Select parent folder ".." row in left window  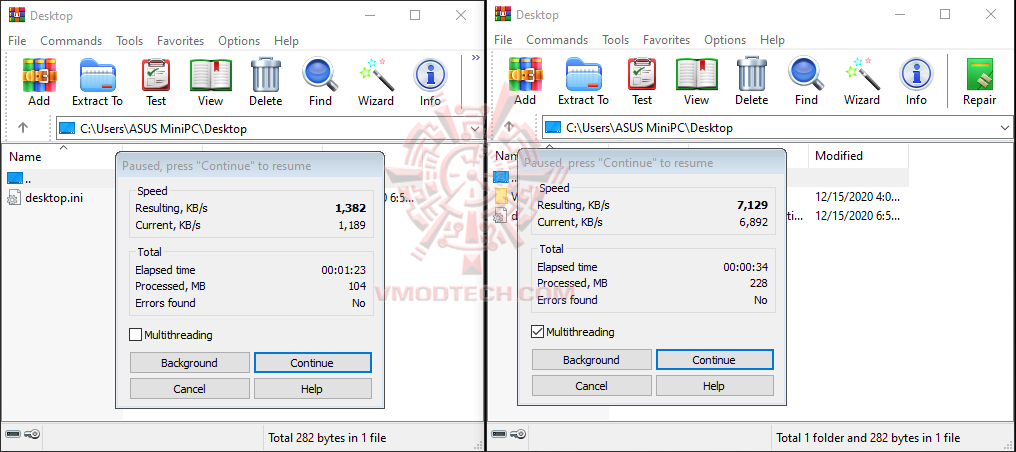tap(62, 177)
